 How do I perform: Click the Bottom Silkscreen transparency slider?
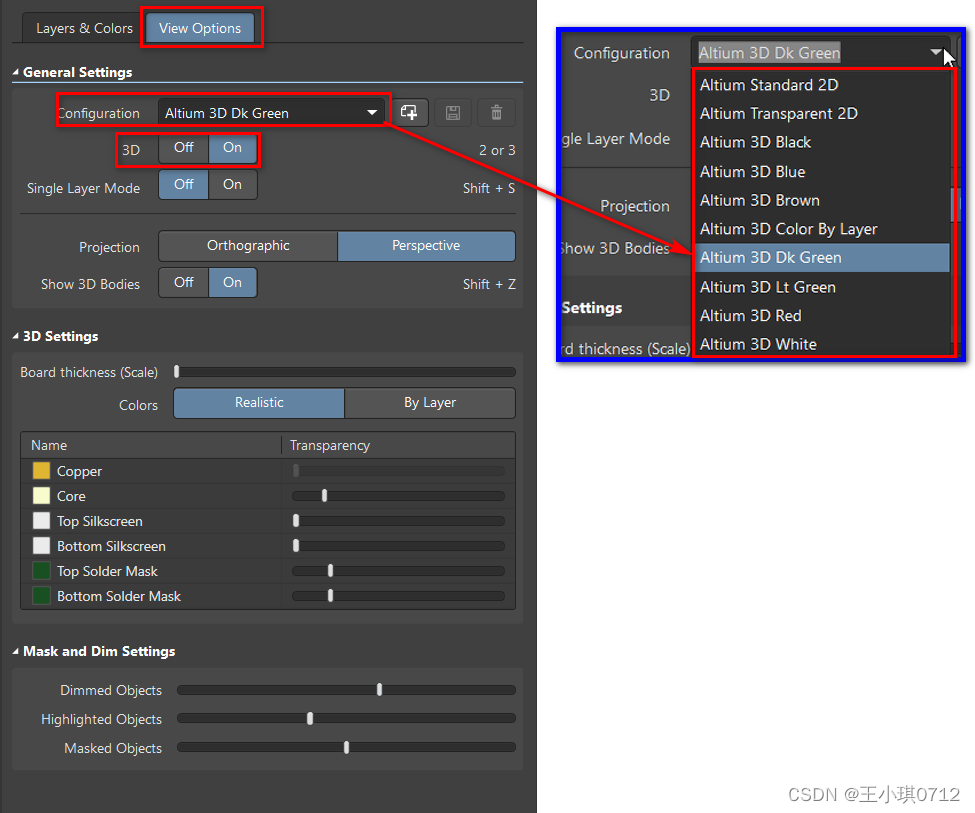pos(398,546)
